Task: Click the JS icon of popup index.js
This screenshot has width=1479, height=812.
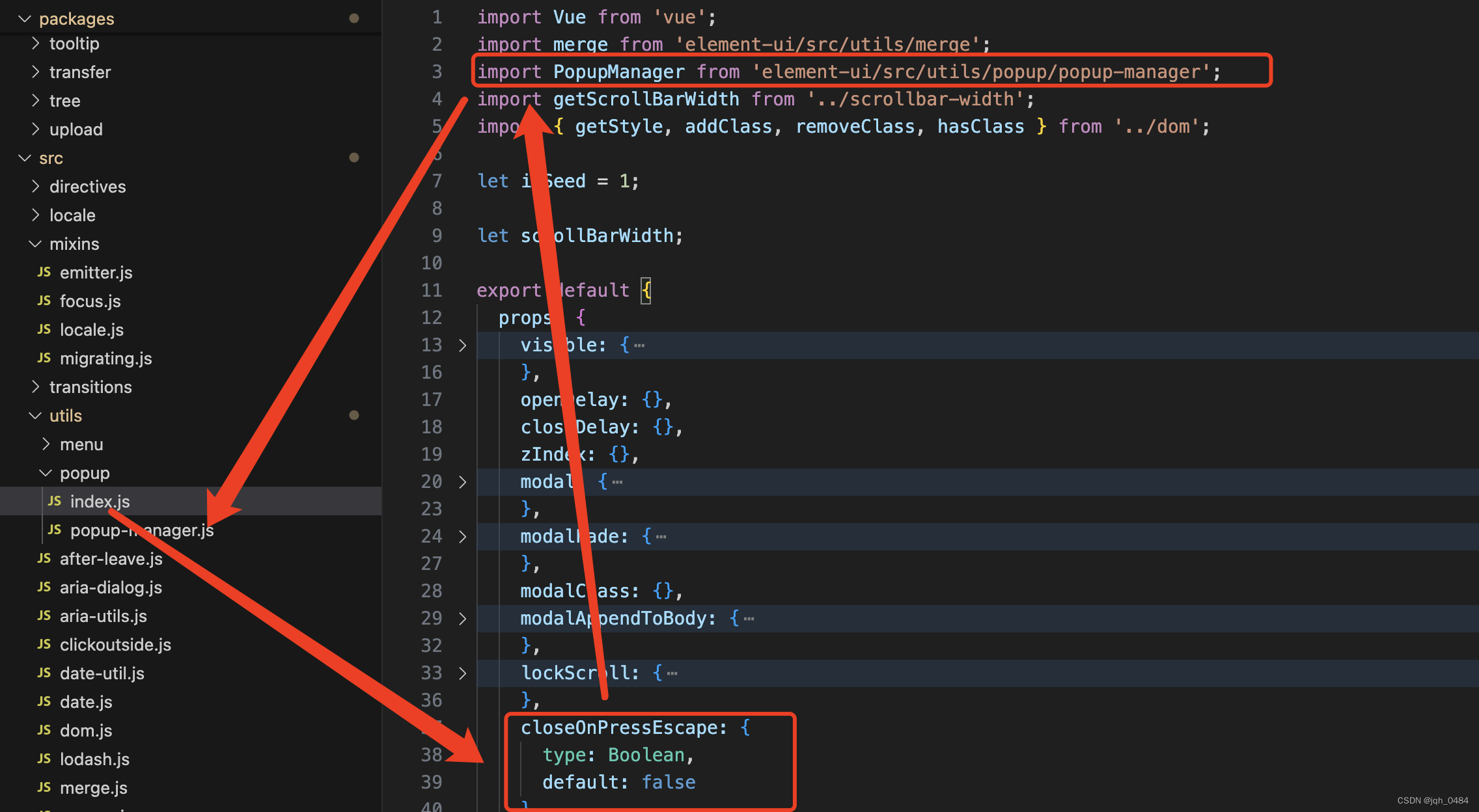Action: [55, 501]
